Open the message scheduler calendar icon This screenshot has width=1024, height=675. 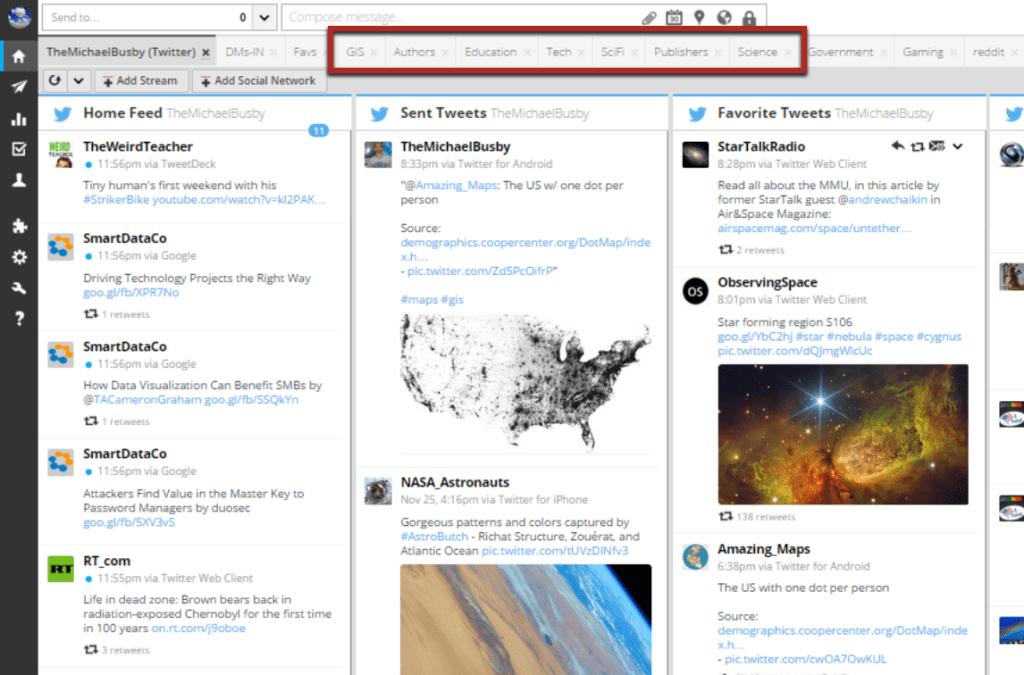tap(674, 17)
